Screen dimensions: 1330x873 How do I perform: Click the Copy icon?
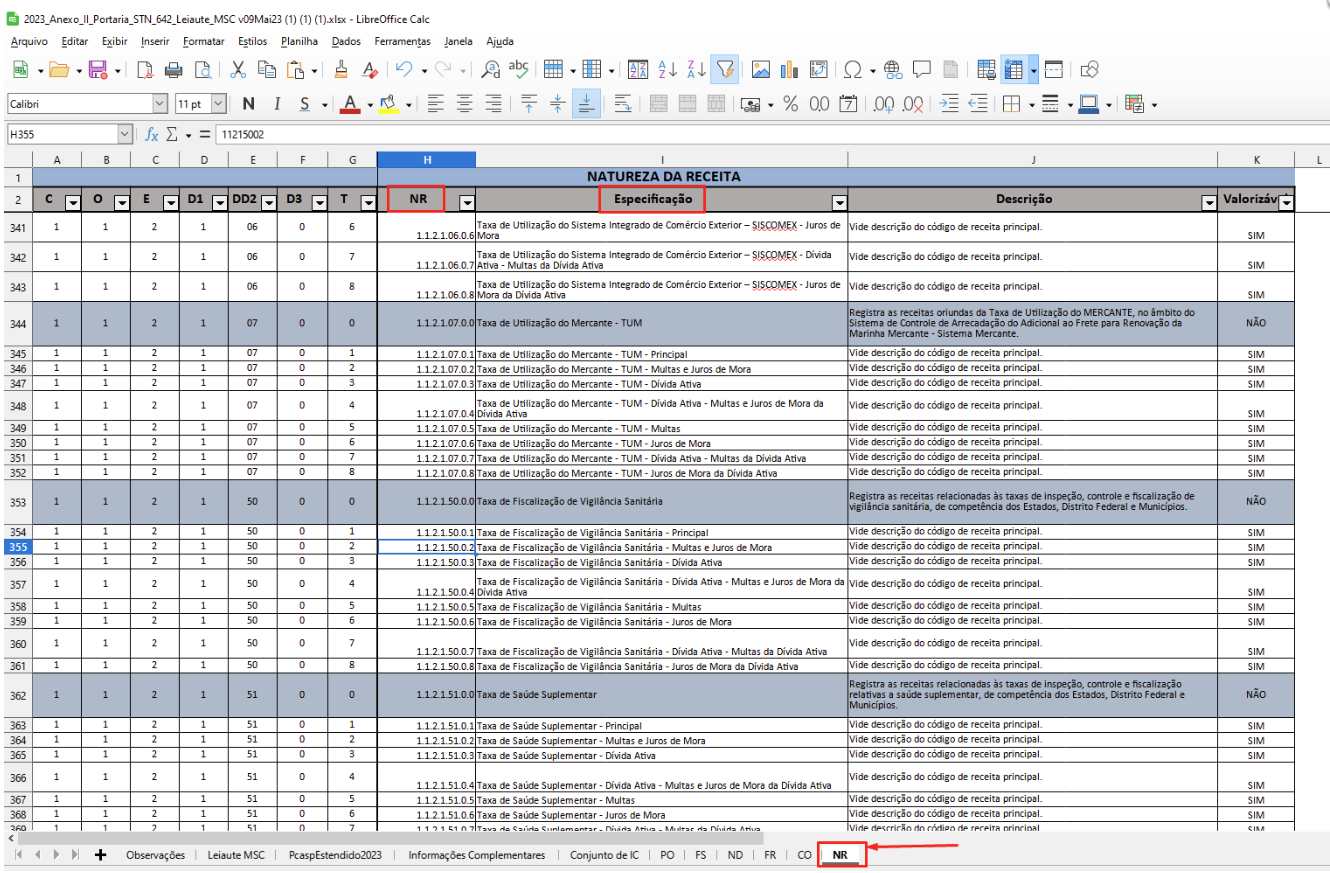click(x=266, y=69)
